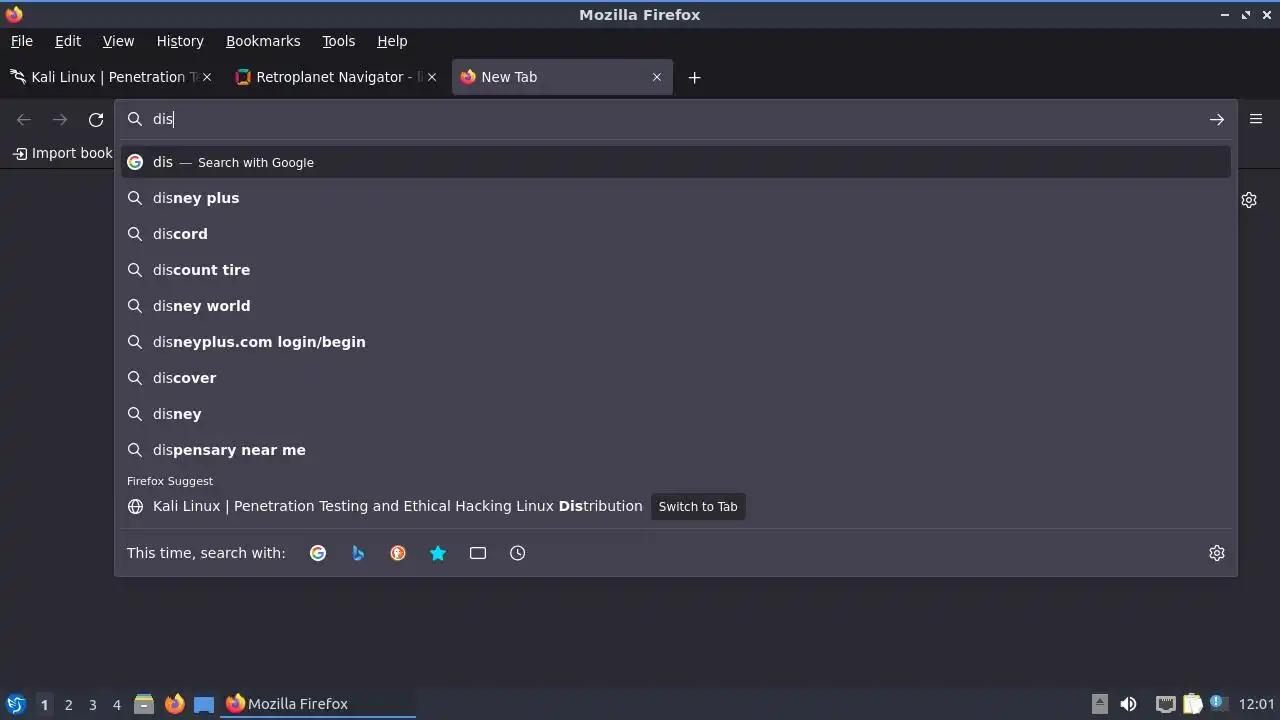This screenshot has width=1280, height=720.
Task: Open the Firefox hamburger application menu
Action: pos(1256,119)
